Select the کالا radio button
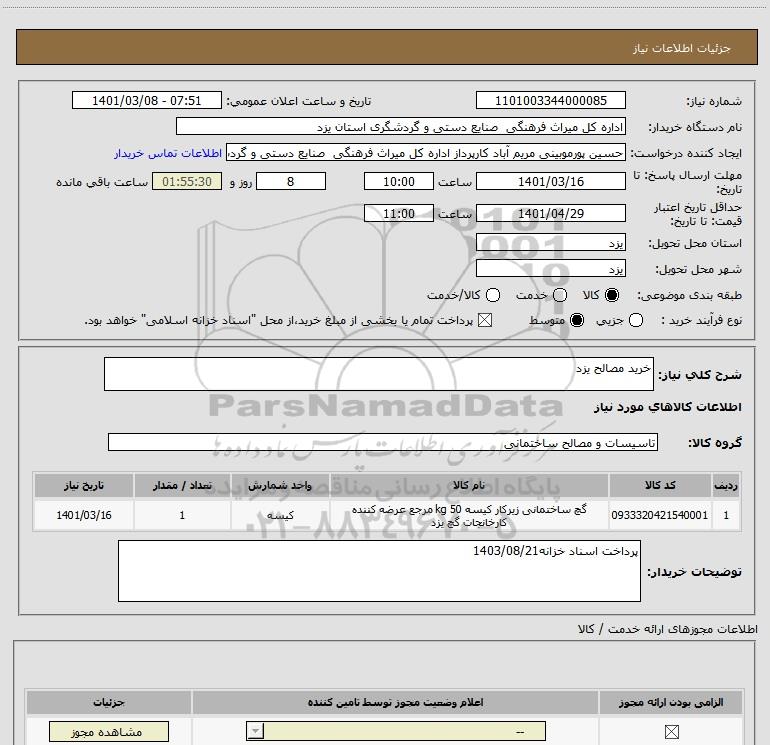Image resolution: width=770 pixels, height=745 pixels. [612, 295]
